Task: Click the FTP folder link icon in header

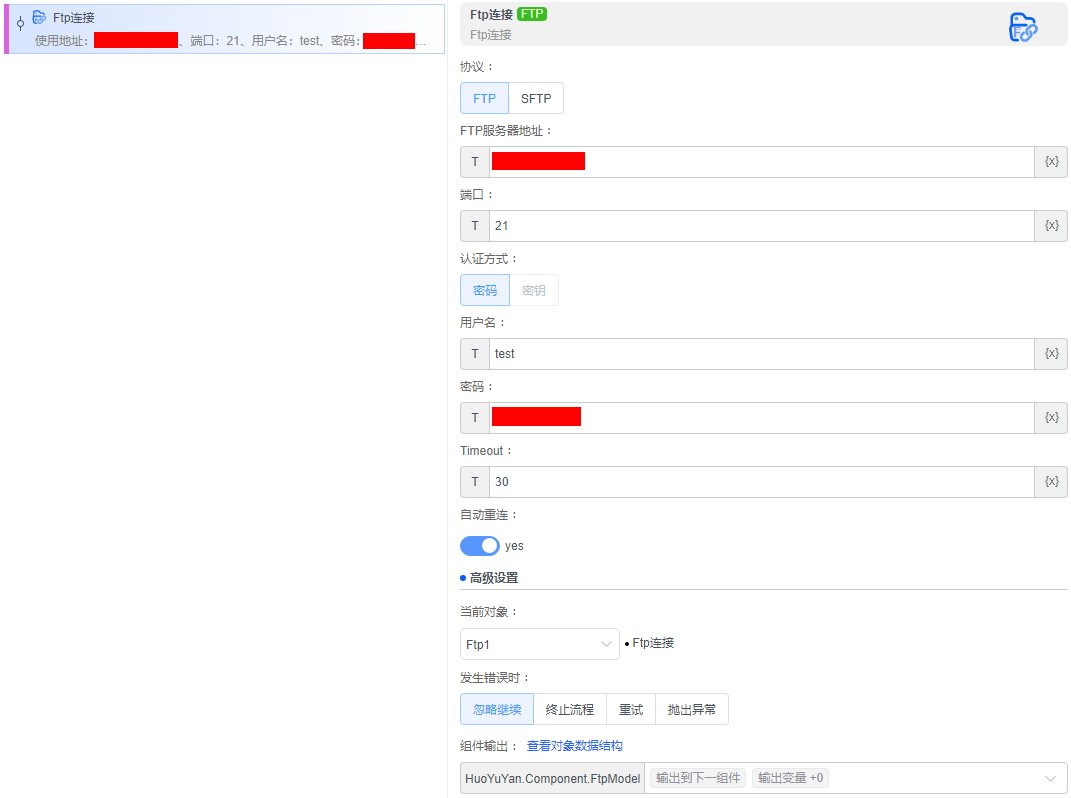Action: 1022,27
